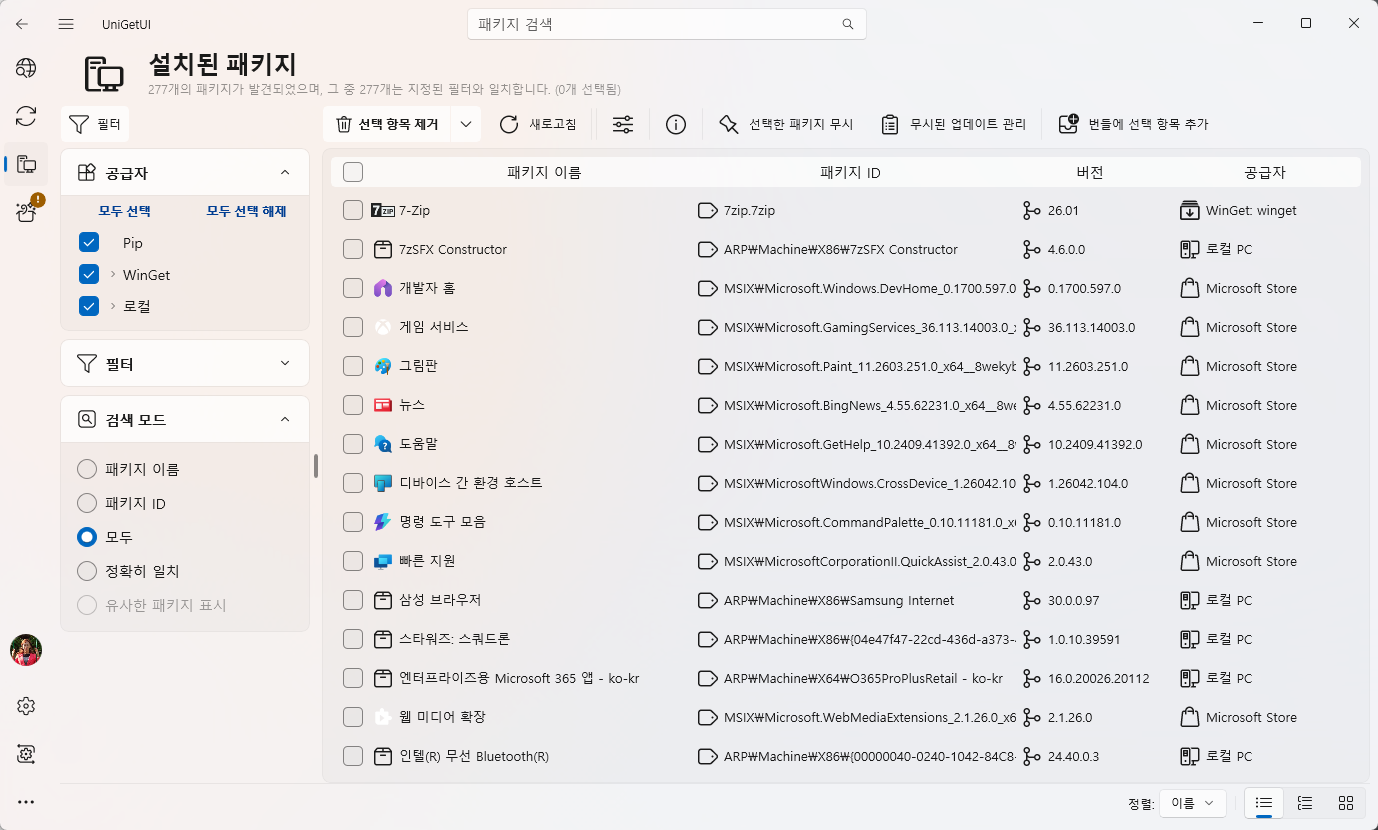Open package bundles icon with orange badge
The height and width of the screenshot is (830, 1378).
point(26,211)
